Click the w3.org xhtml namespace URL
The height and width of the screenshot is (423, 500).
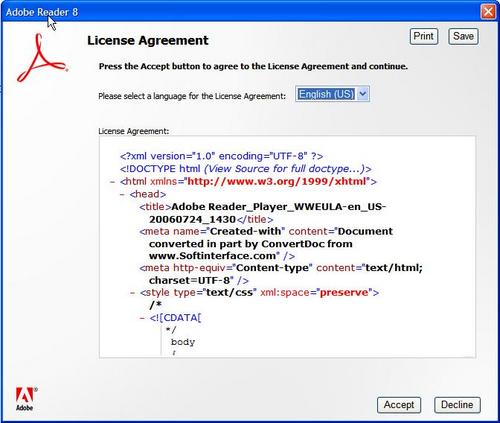(277, 181)
